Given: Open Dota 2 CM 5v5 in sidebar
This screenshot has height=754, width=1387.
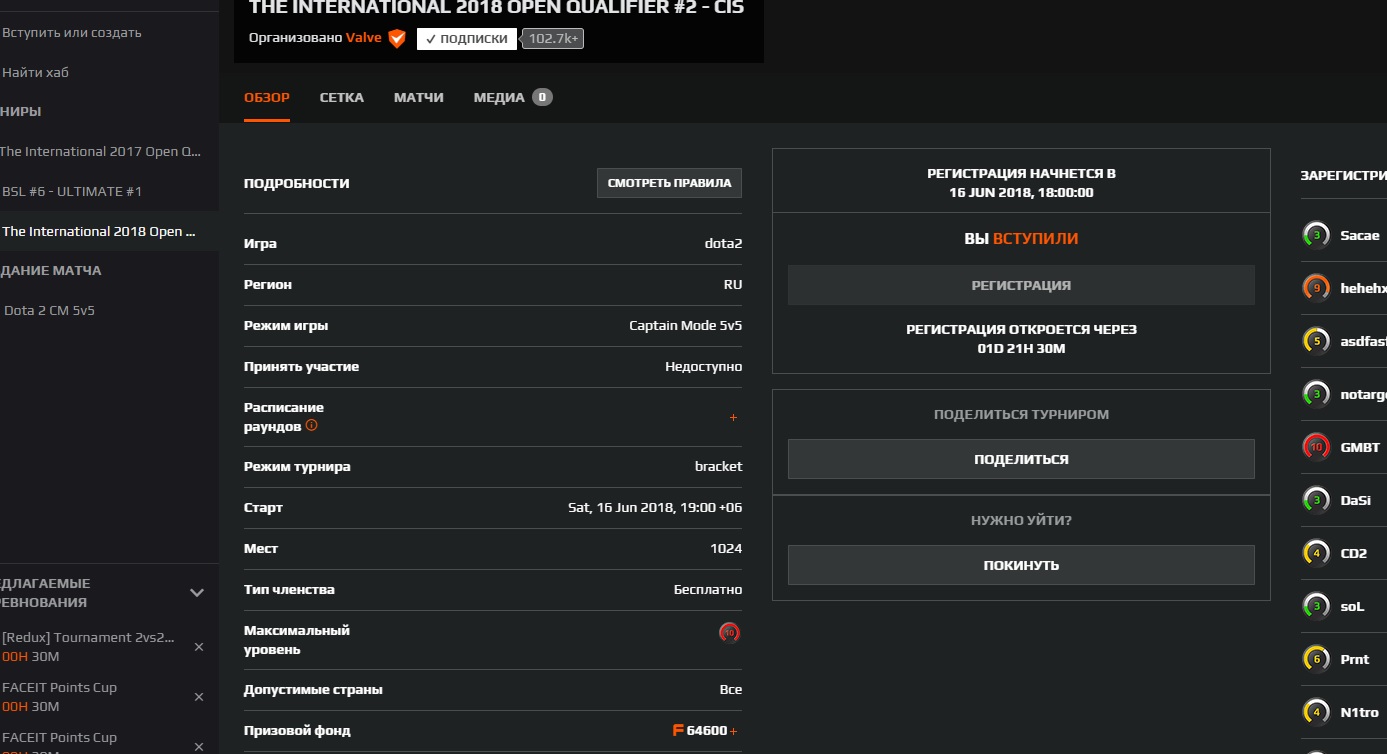Looking at the screenshot, I should click(49, 310).
